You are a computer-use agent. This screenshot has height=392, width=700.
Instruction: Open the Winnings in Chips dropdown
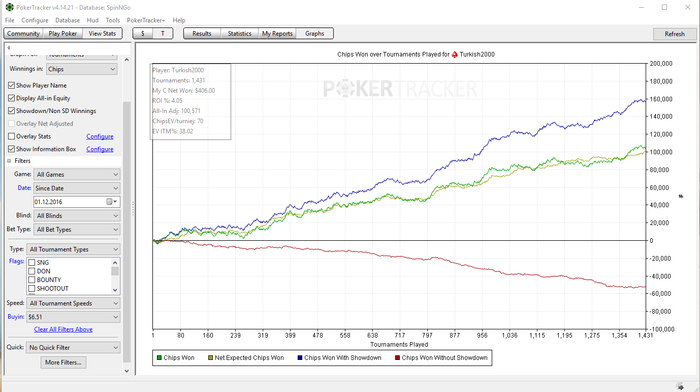point(82,69)
